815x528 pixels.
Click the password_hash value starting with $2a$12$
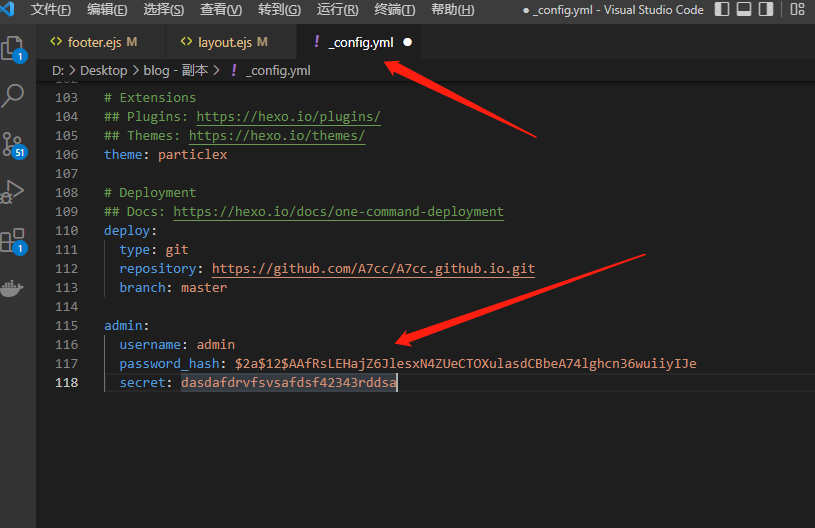coord(465,364)
